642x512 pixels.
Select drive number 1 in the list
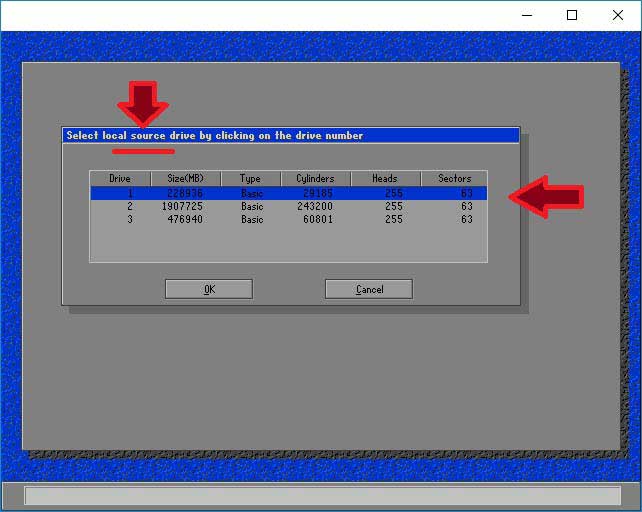[x=129, y=193]
